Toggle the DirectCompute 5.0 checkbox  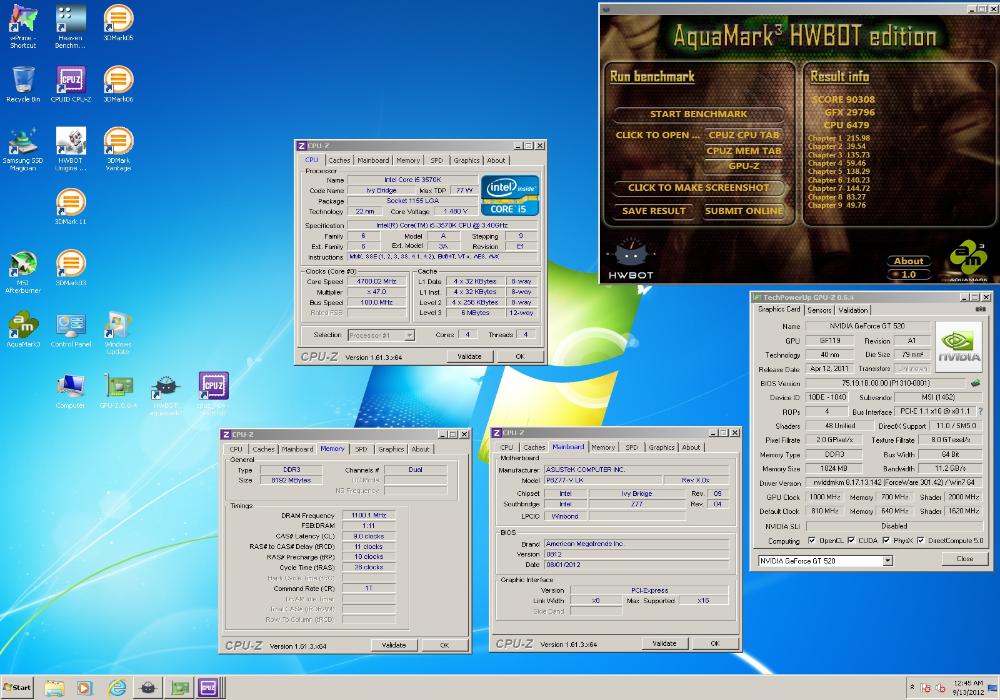coord(920,540)
